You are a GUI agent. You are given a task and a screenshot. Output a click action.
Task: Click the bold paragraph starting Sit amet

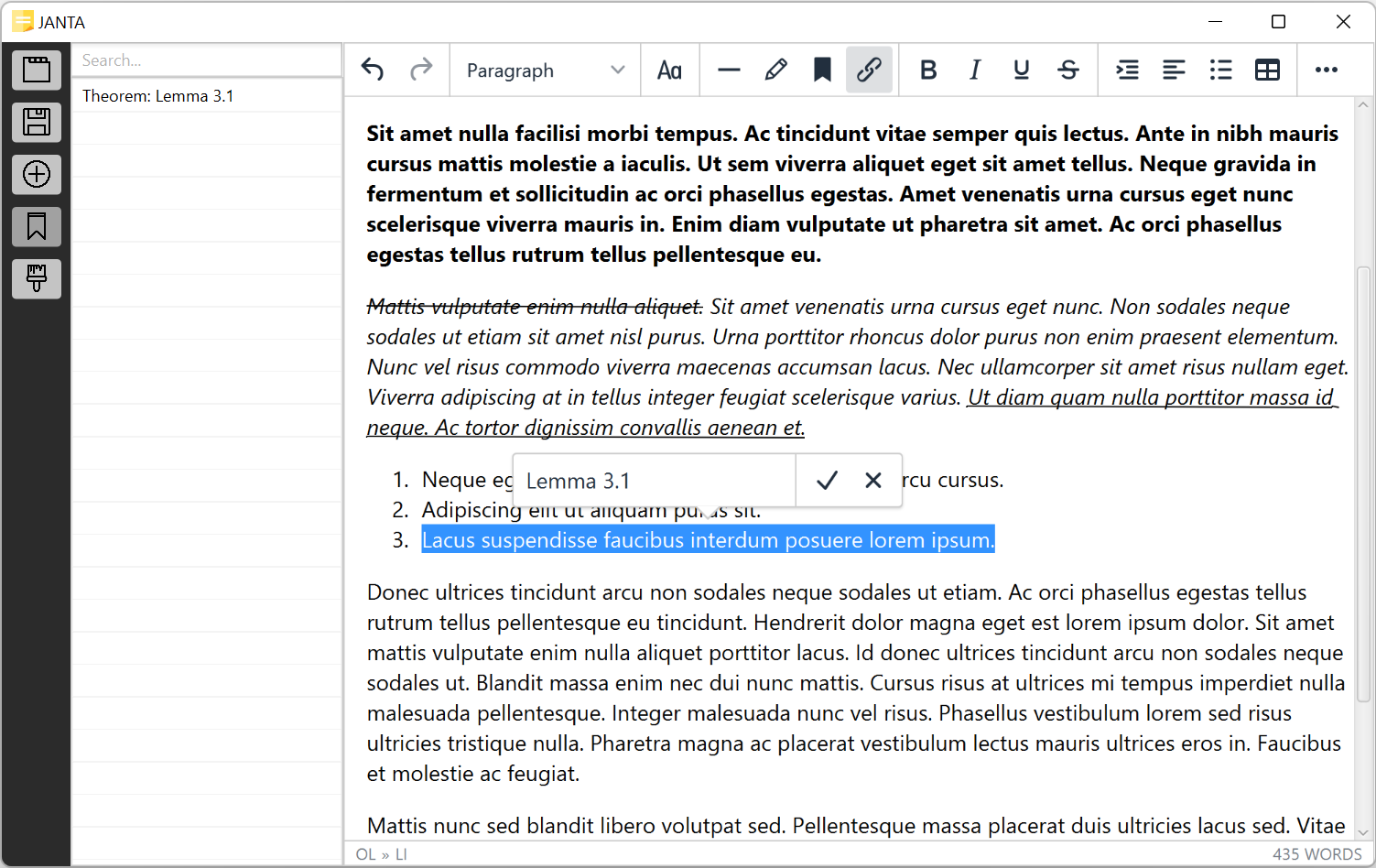852,194
